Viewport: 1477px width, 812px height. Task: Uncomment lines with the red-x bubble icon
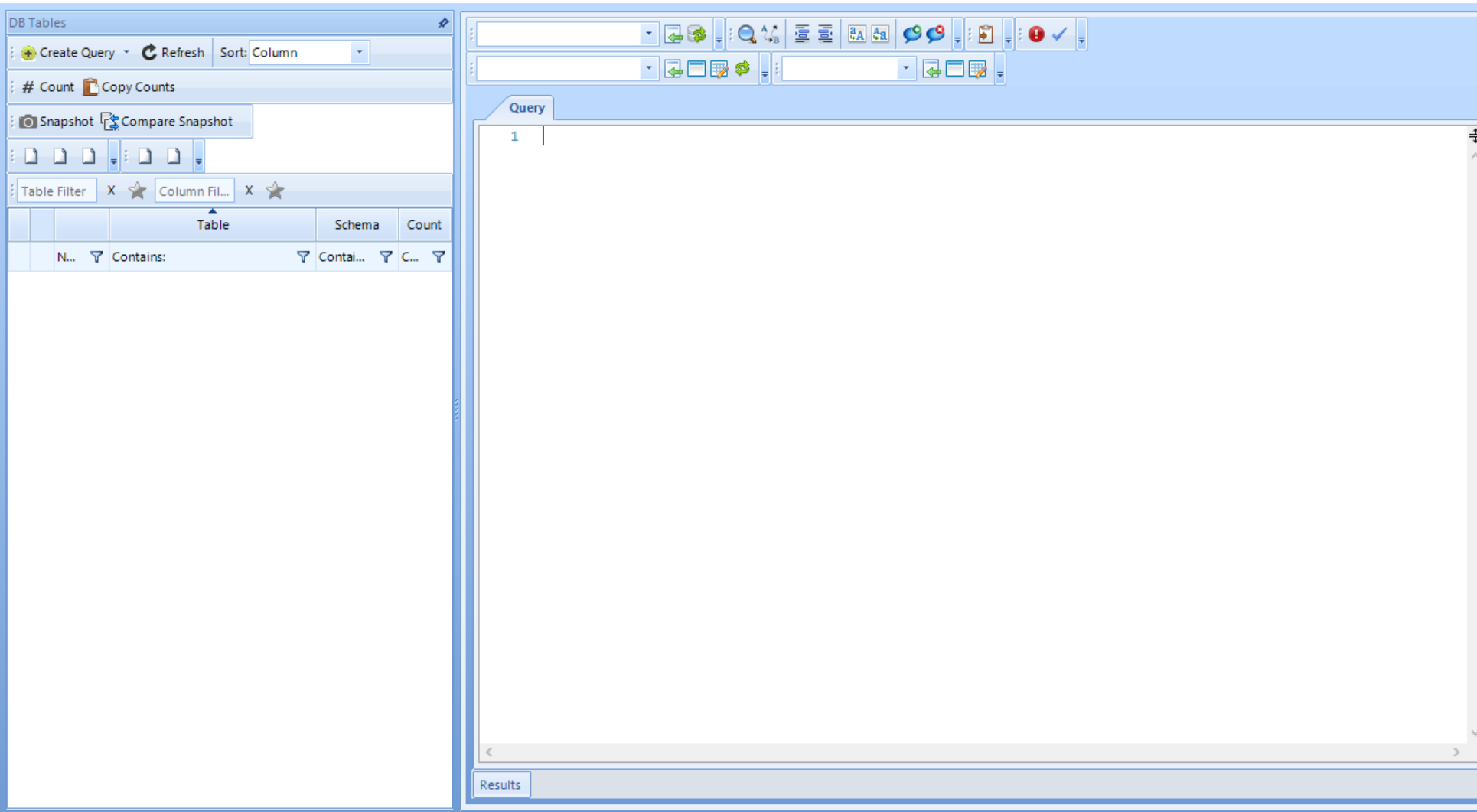pyautogui.click(x=936, y=34)
